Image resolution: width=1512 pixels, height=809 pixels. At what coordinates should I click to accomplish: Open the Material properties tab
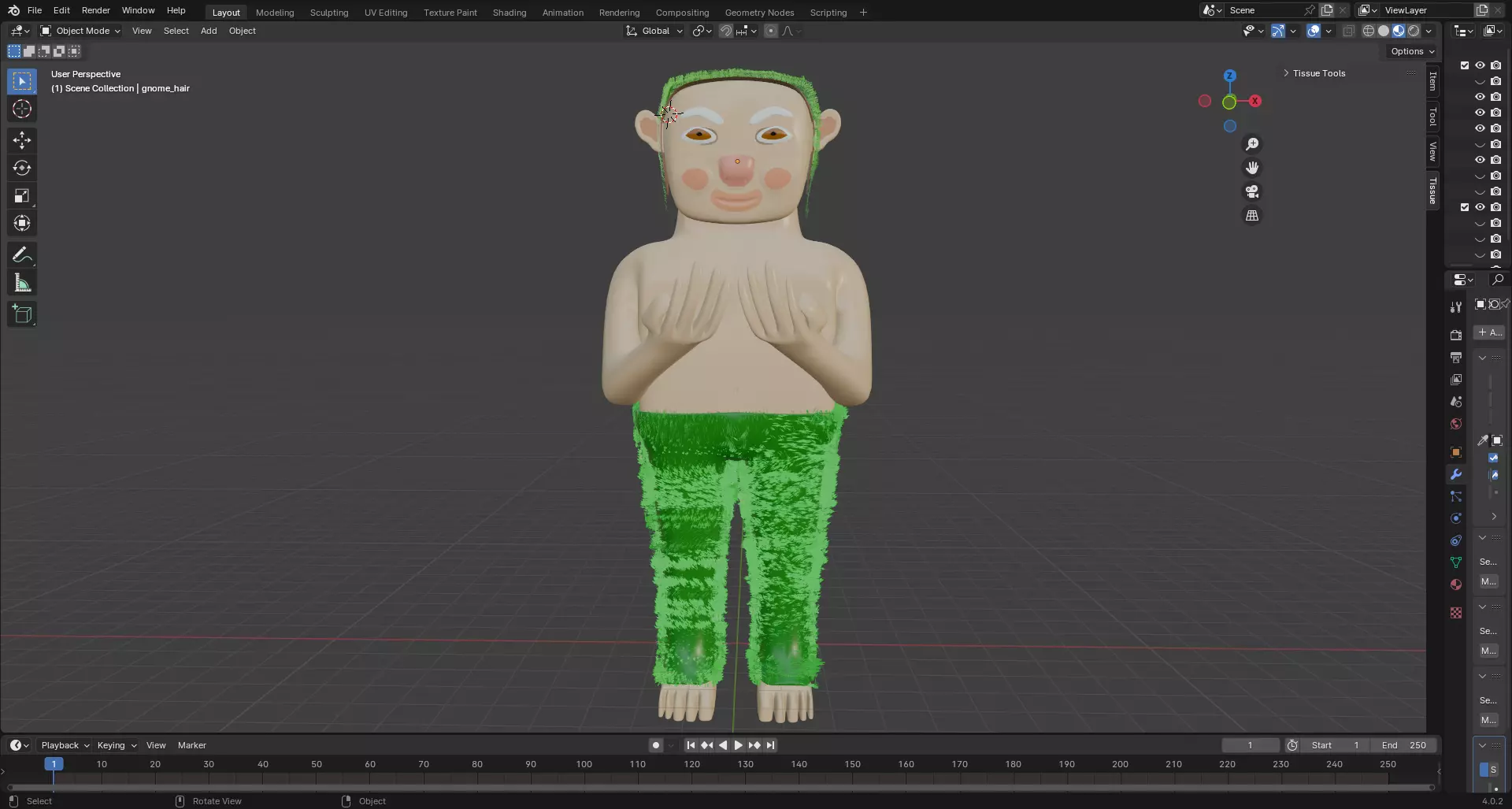1455,584
